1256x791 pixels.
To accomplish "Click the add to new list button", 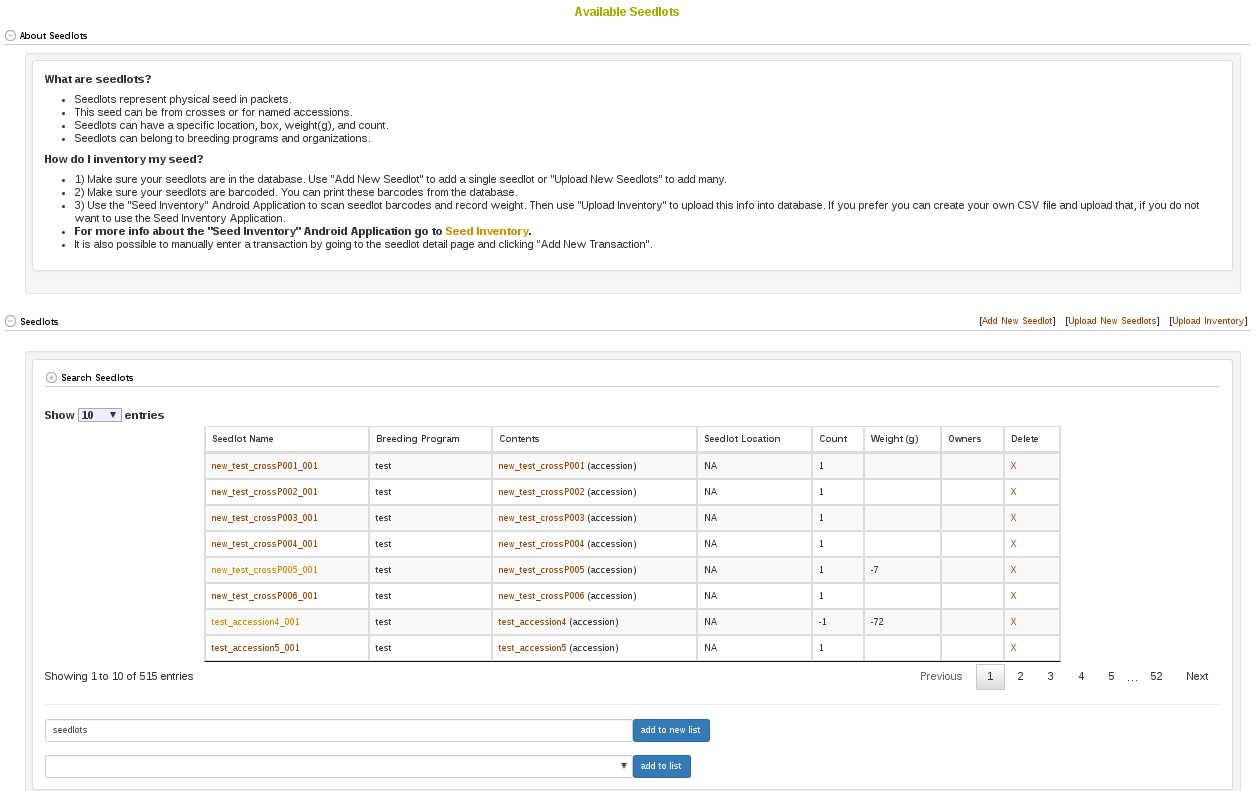I will coord(671,730).
